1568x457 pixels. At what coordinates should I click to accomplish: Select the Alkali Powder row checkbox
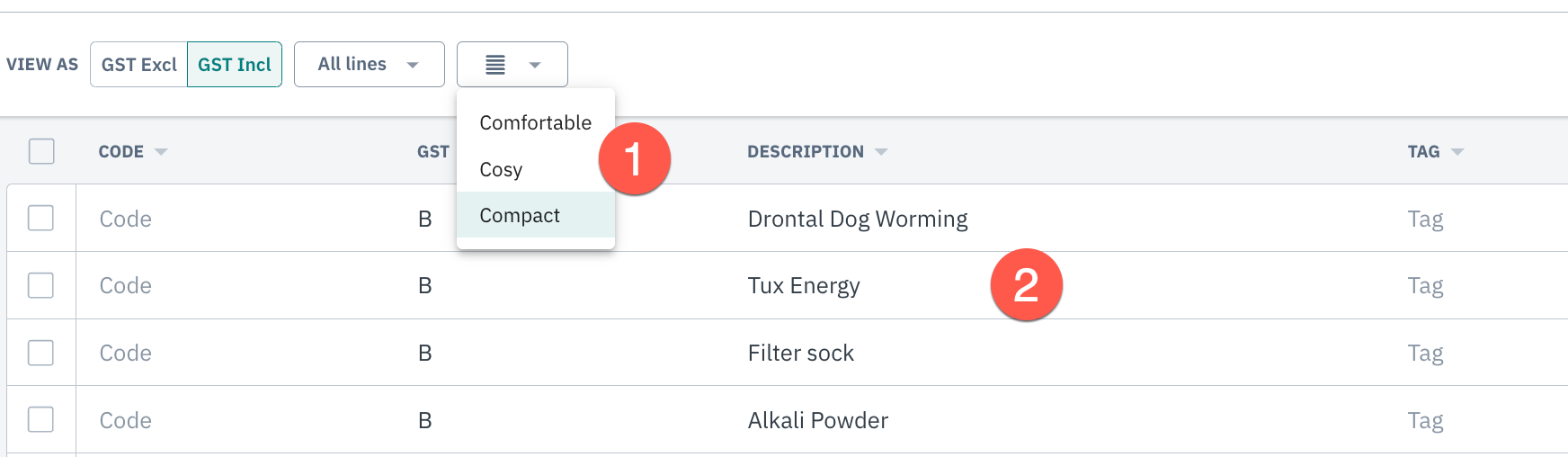[40, 419]
